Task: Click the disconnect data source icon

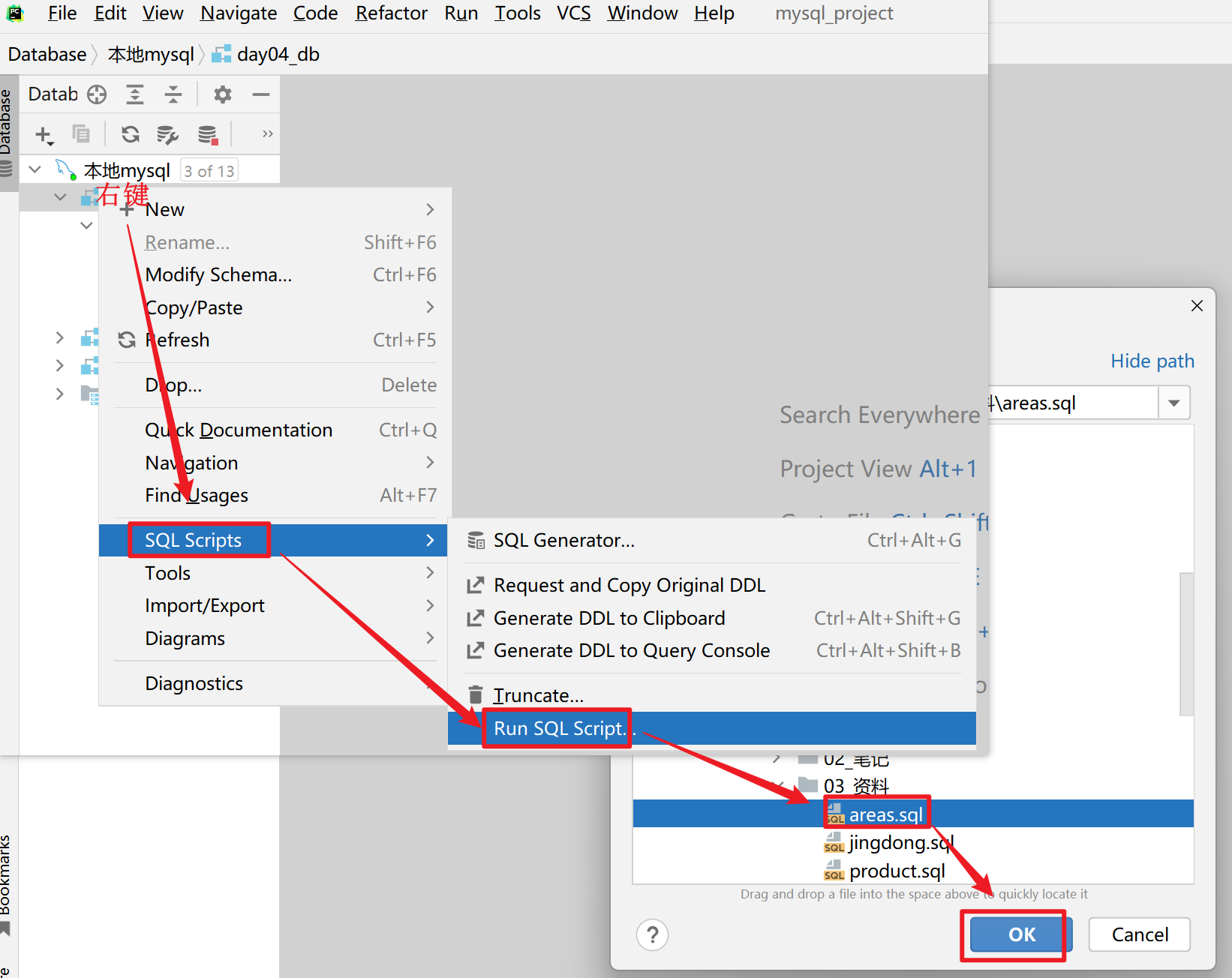Action: click(x=208, y=134)
